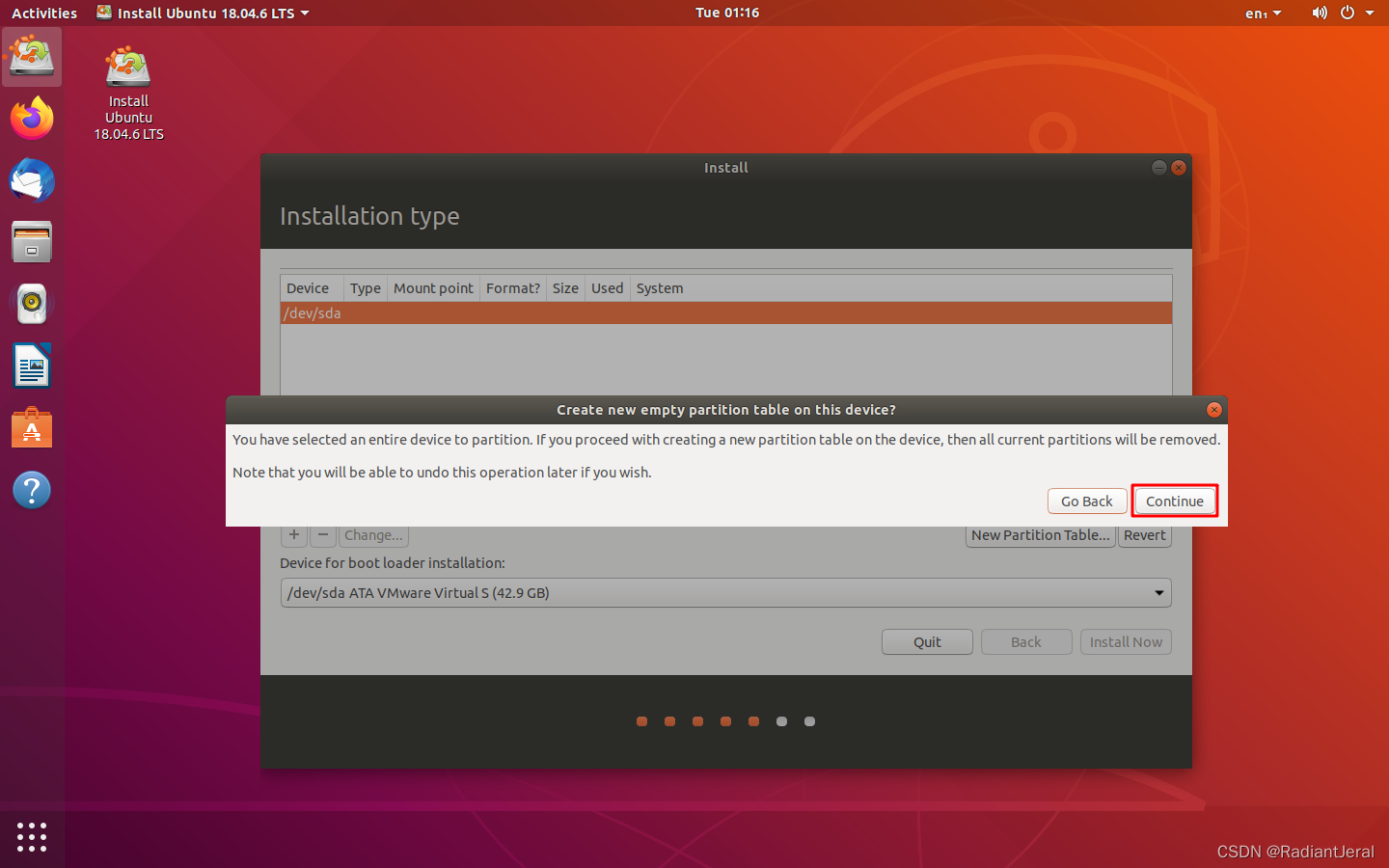This screenshot has height=868, width=1389.
Task: Open the Help icon in dock
Action: click(32, 490)
